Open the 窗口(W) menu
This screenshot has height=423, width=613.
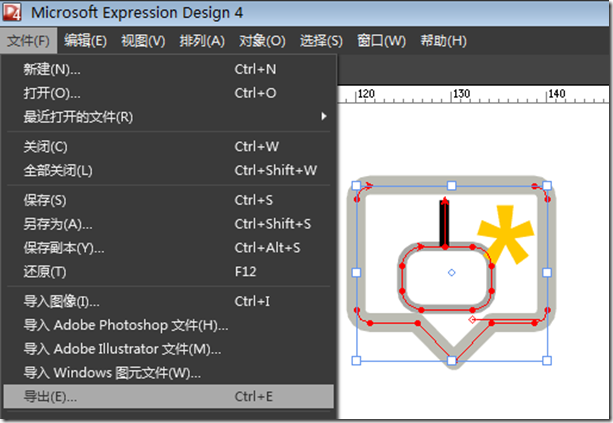[382, 41]
